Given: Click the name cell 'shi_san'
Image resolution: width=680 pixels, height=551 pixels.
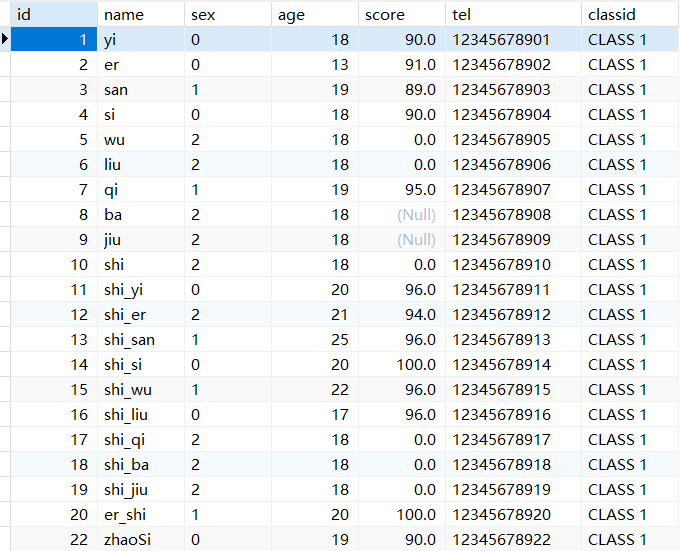Looking at the screenshot, I should click(x=141, y=339).
